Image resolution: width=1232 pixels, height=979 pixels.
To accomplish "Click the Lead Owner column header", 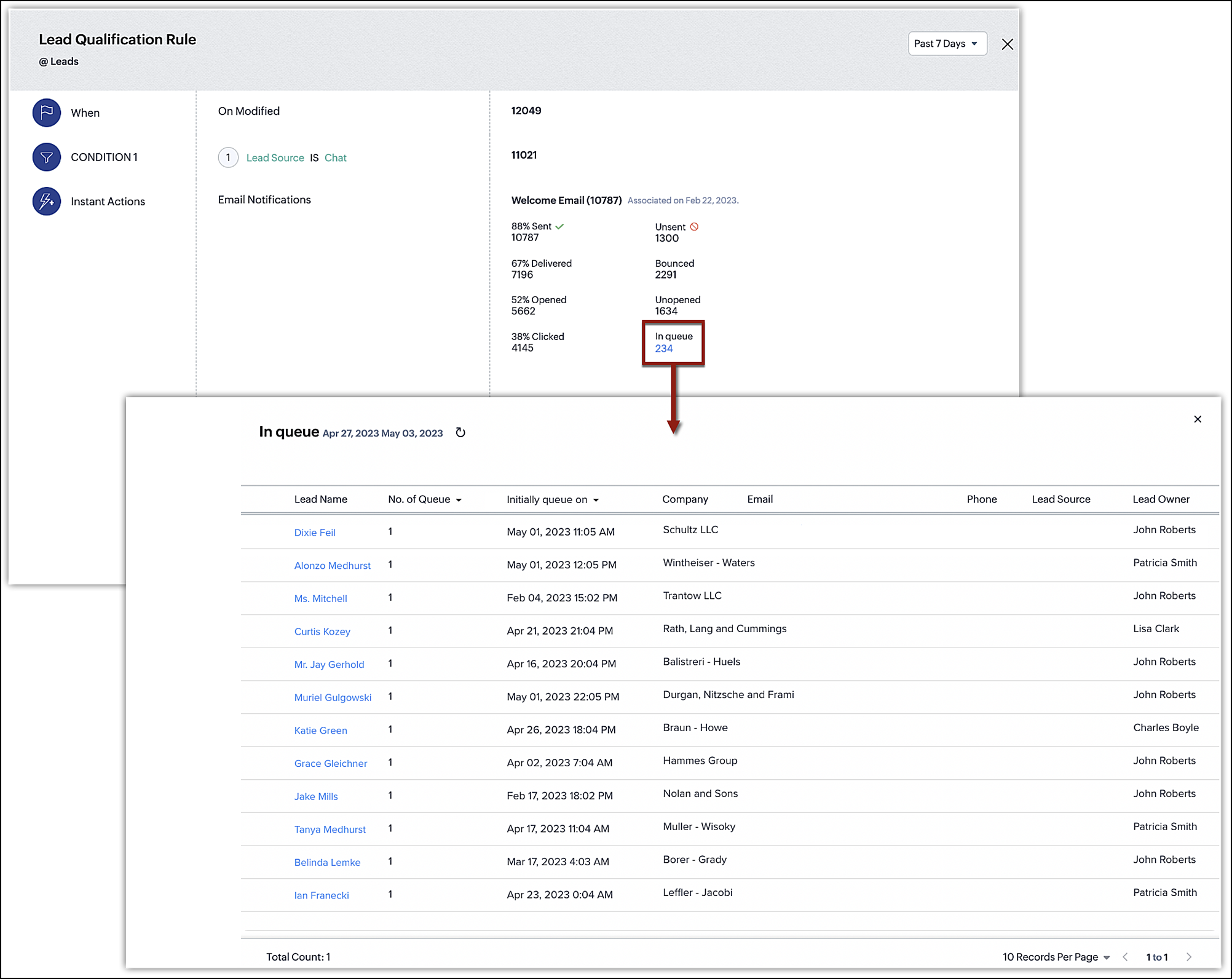I will click(1161, 499).
